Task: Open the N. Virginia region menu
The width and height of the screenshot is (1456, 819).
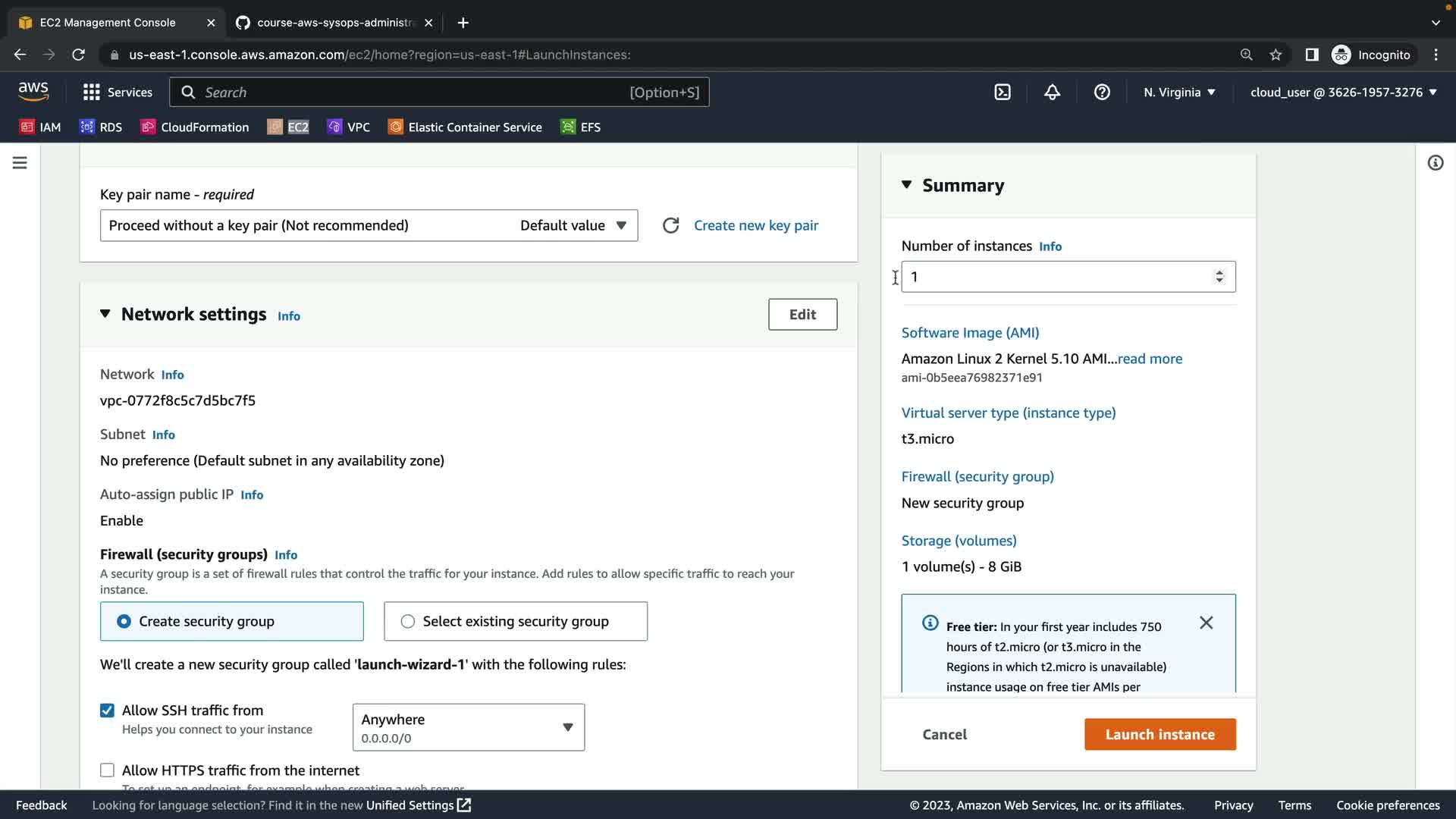Action: (x=1179, y=93)
